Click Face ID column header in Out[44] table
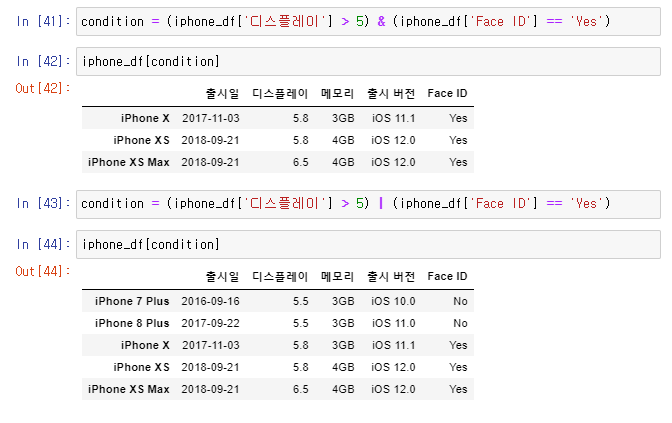The width and height of the screenshot is (672, 423). (x=447, y=276)
